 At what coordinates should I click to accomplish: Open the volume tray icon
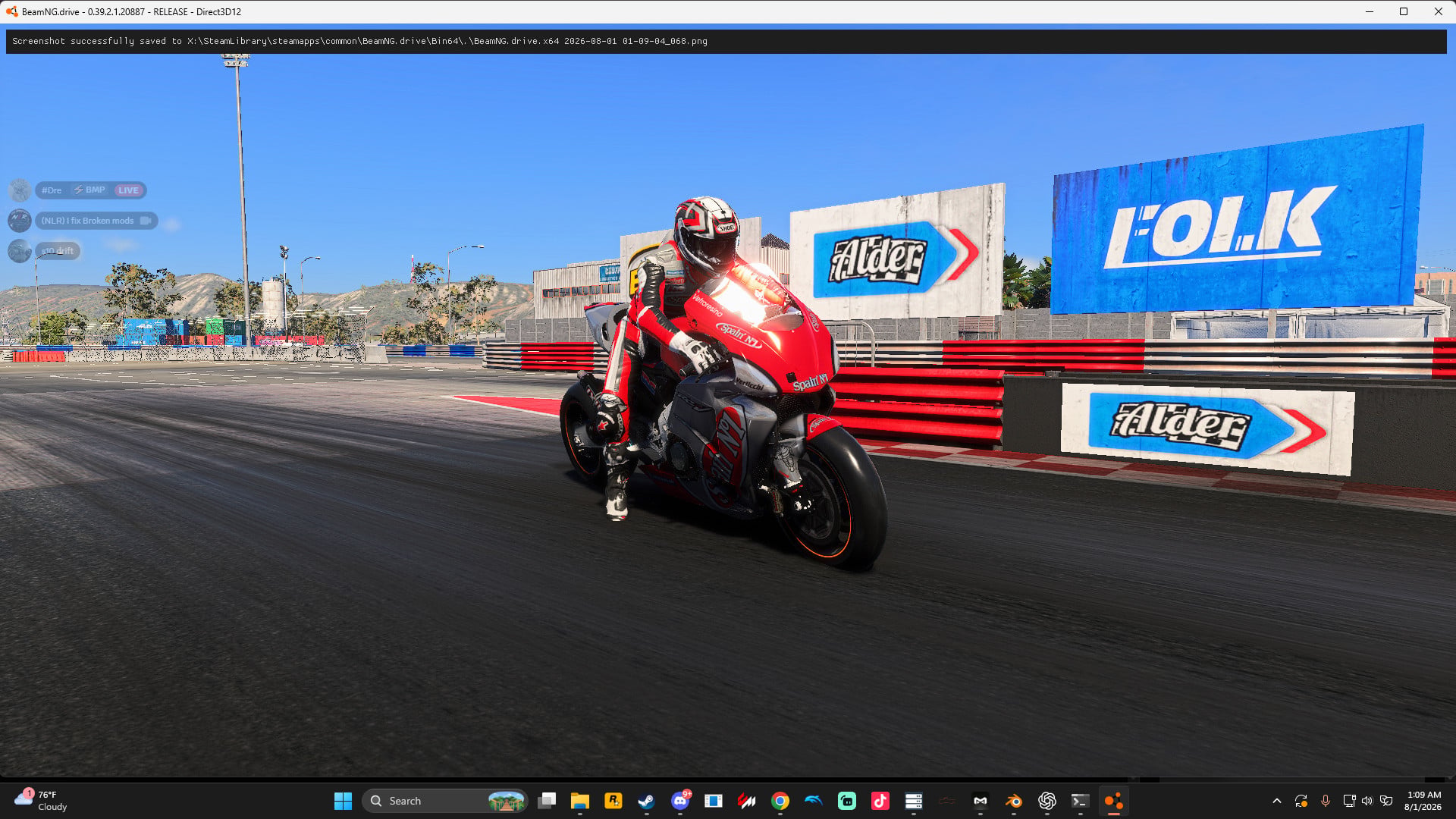pyautogui.click(x=1367, y=801)
